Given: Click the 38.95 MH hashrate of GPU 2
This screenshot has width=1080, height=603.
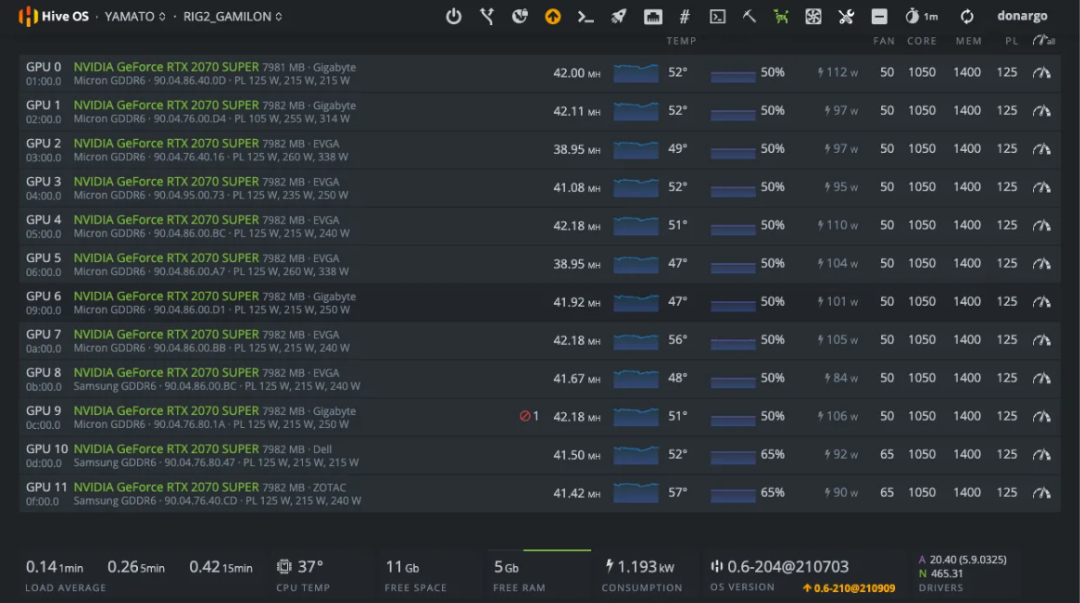Looking at the screenshot, I should [x=577, y=149].
